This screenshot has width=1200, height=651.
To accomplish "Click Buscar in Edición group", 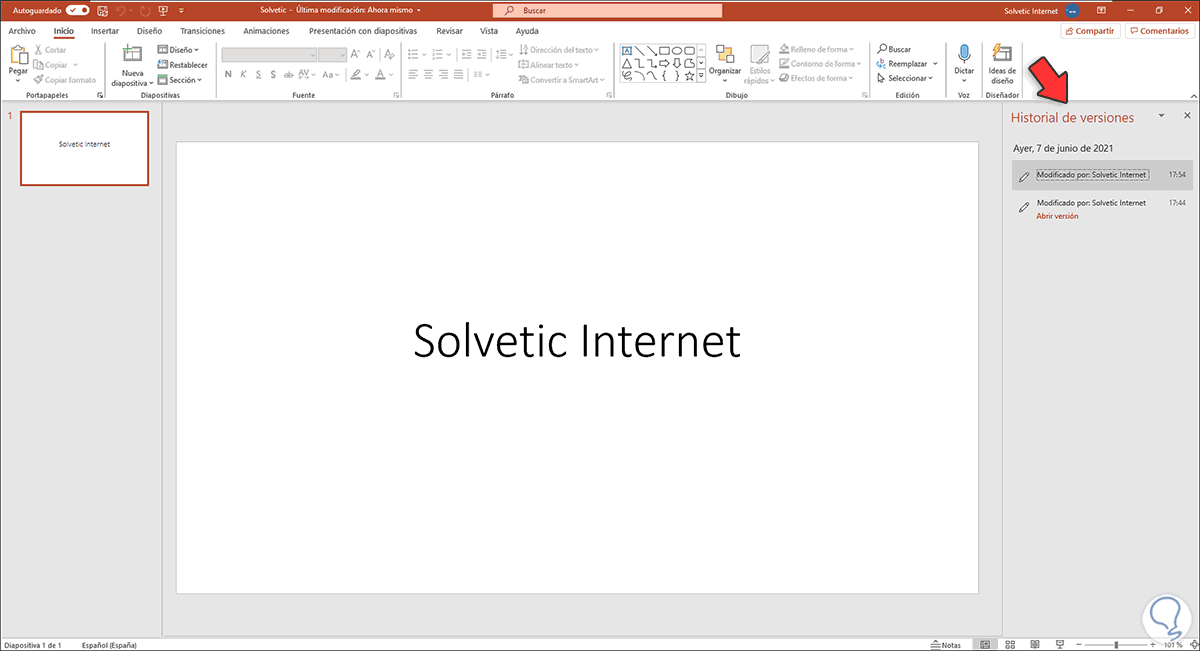I will [x=894, y=49].
